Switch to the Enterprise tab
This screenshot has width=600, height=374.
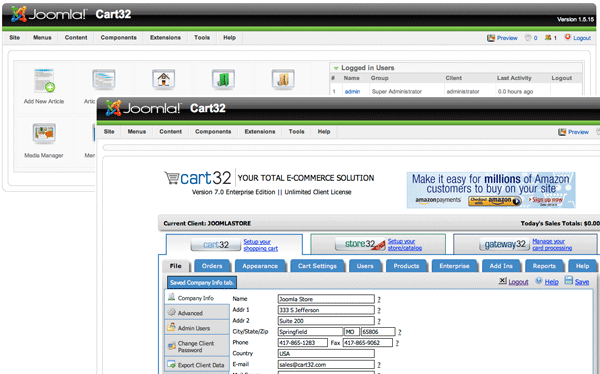pyautogui.click(x=455, y=266)
